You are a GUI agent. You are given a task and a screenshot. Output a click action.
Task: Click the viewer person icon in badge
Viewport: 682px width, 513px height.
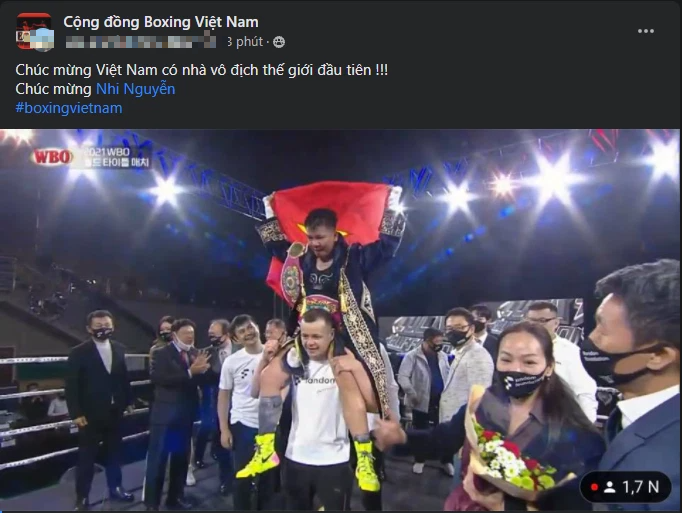[609, 487]
